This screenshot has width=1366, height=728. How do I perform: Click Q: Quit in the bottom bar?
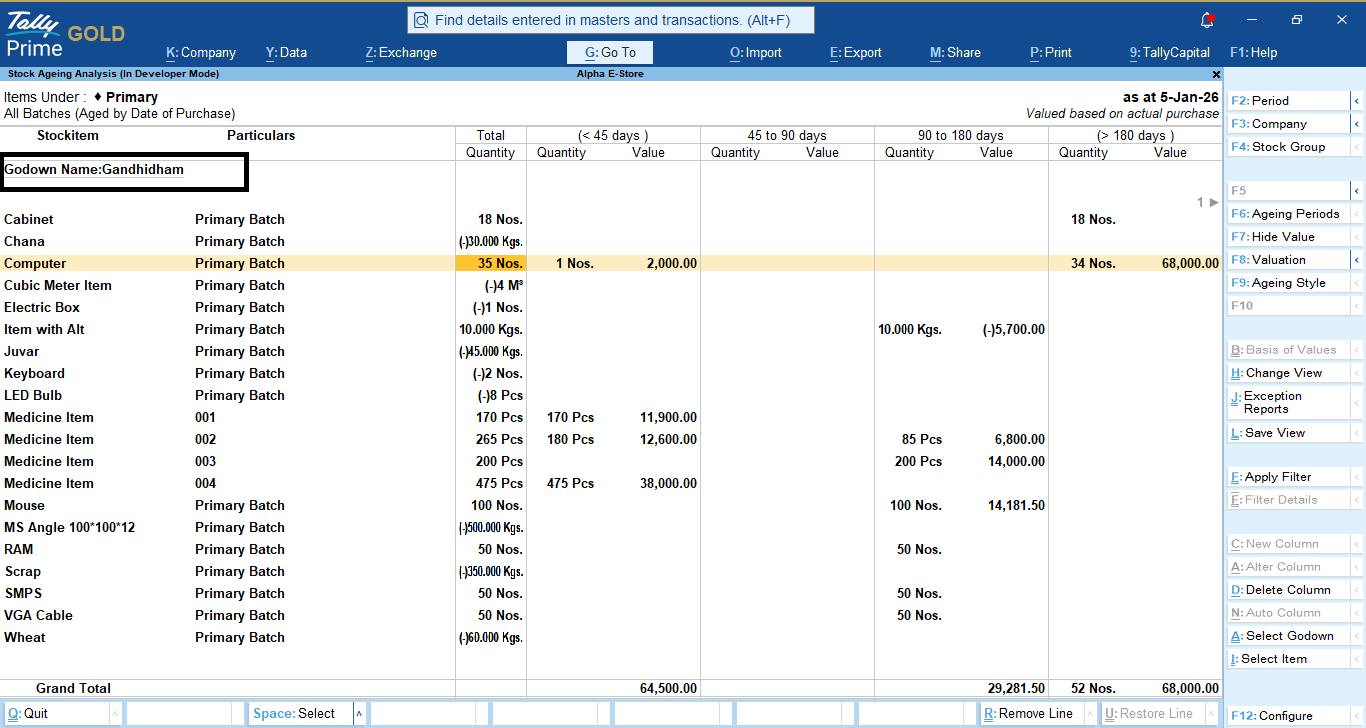point(55,714)
